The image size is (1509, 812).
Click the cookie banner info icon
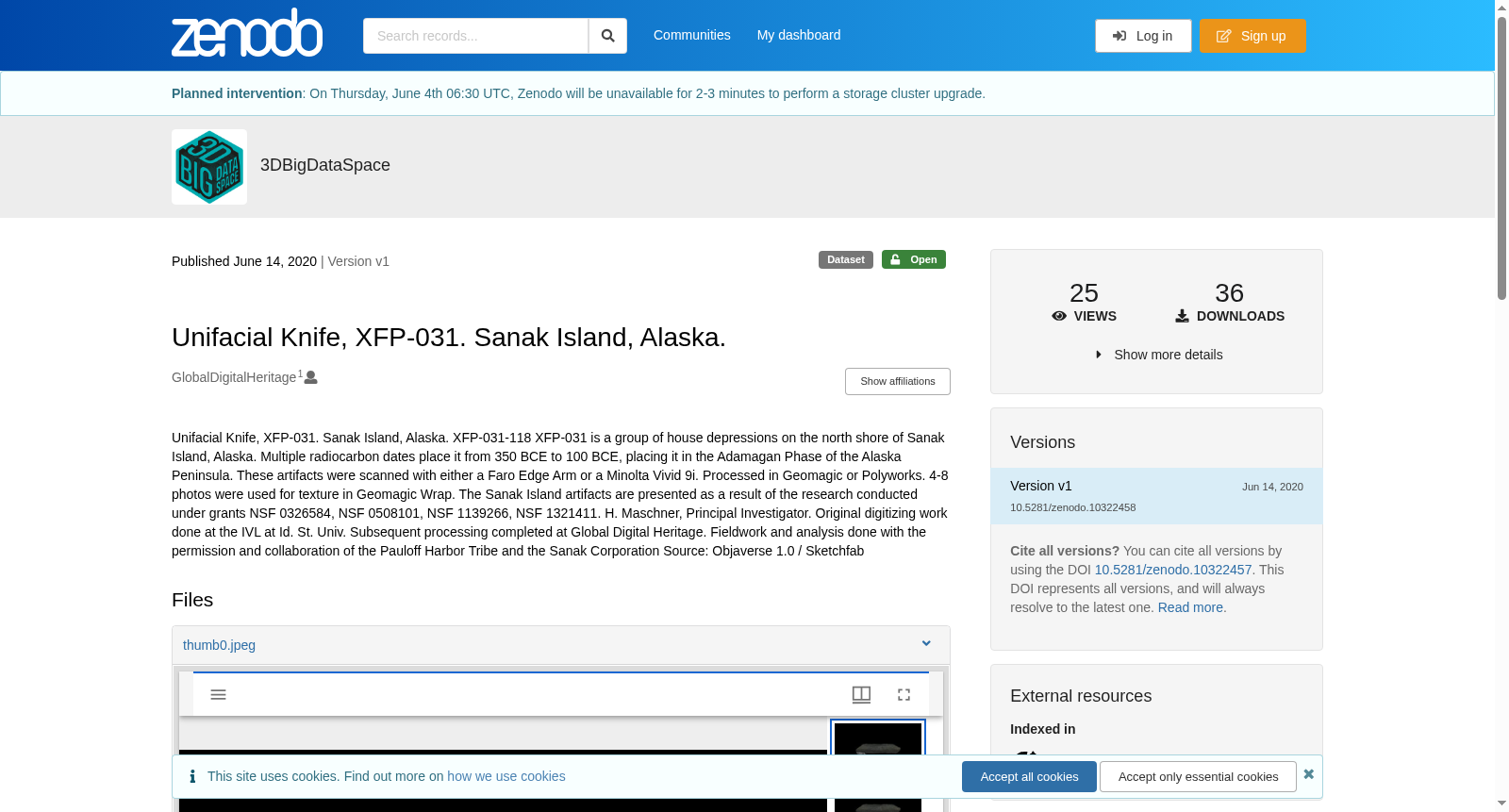click(x=192, y=776)
